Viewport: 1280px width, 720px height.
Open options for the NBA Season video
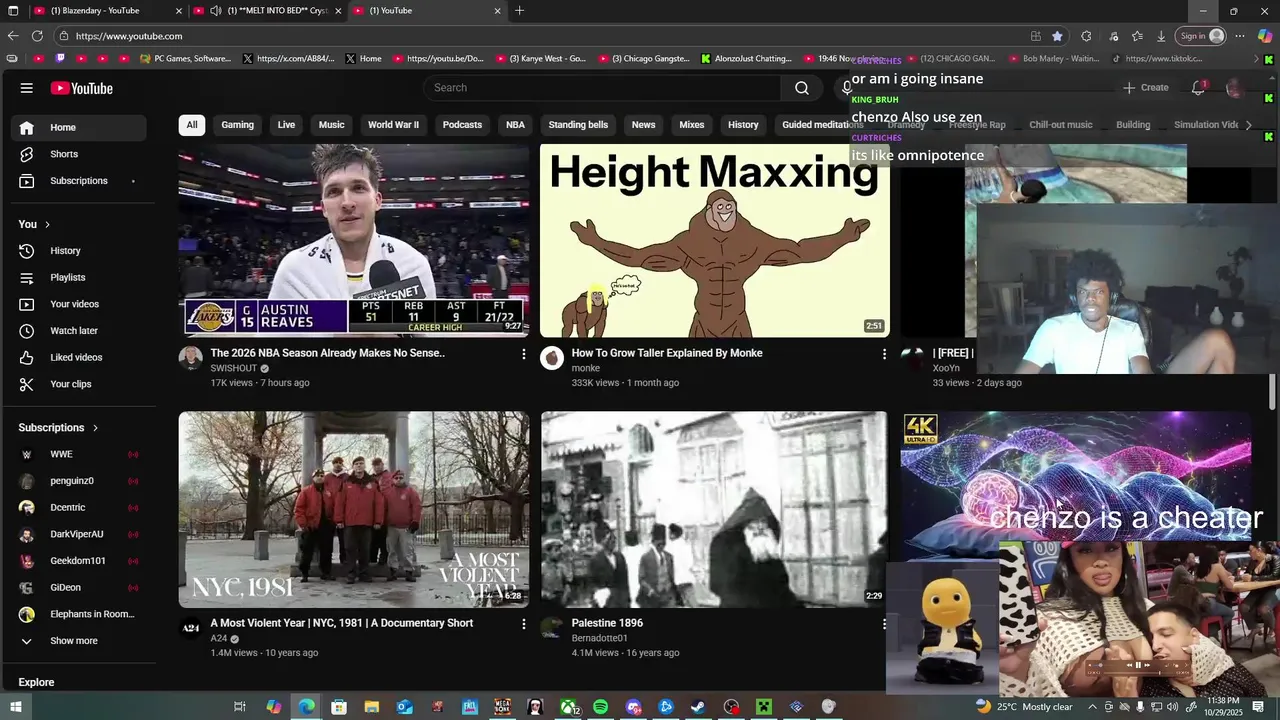point(523,354)
